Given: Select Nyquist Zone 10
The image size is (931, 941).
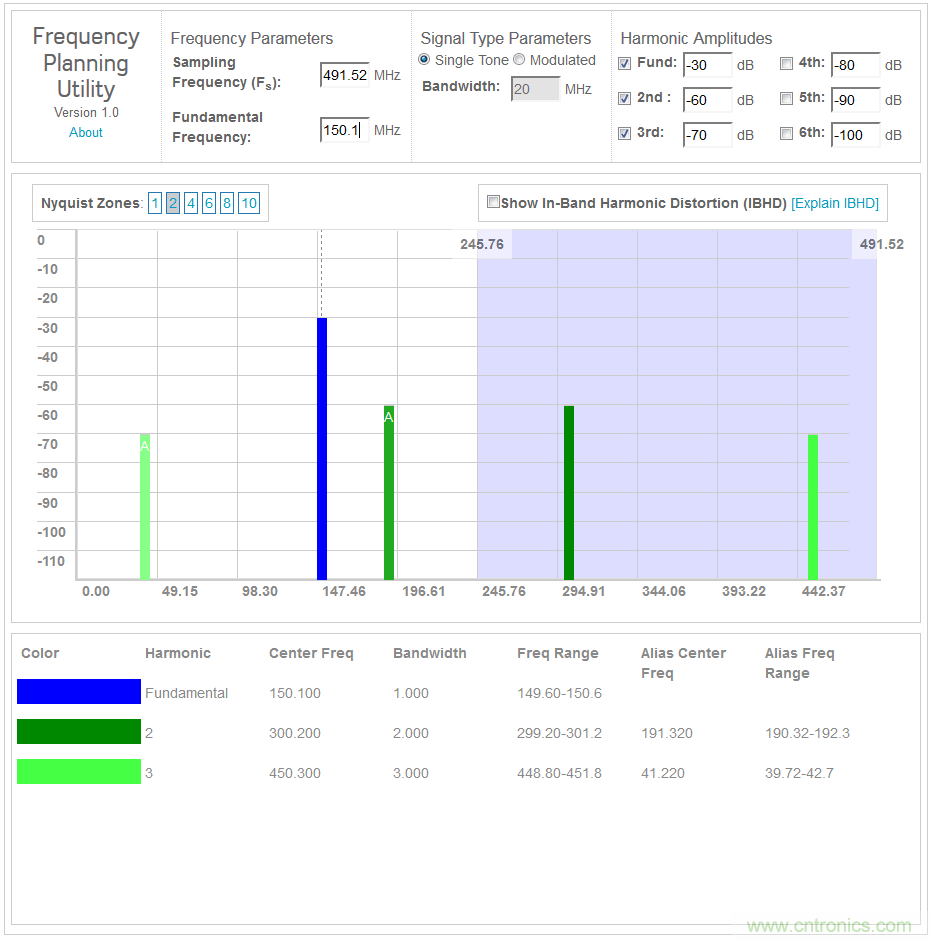Looking at the screenshot, I should (x=249, y=204).
